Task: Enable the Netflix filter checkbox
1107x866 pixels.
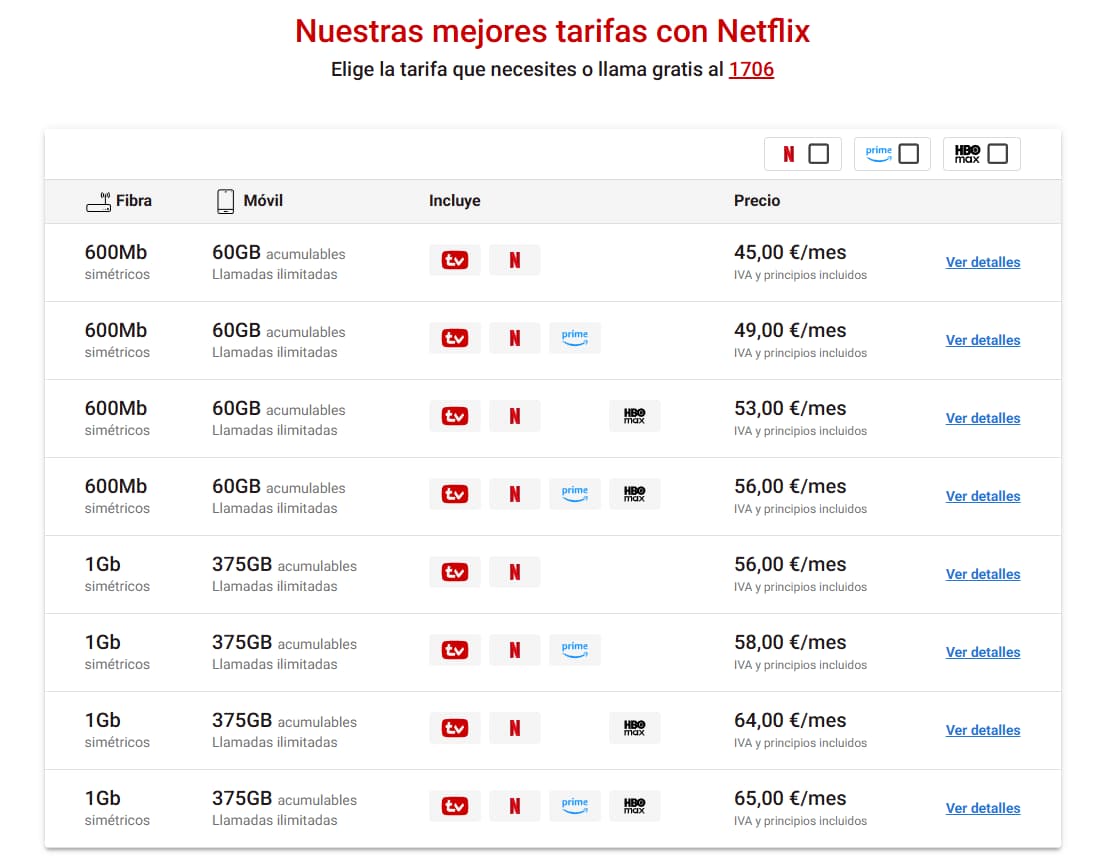Action: (819, 153)
